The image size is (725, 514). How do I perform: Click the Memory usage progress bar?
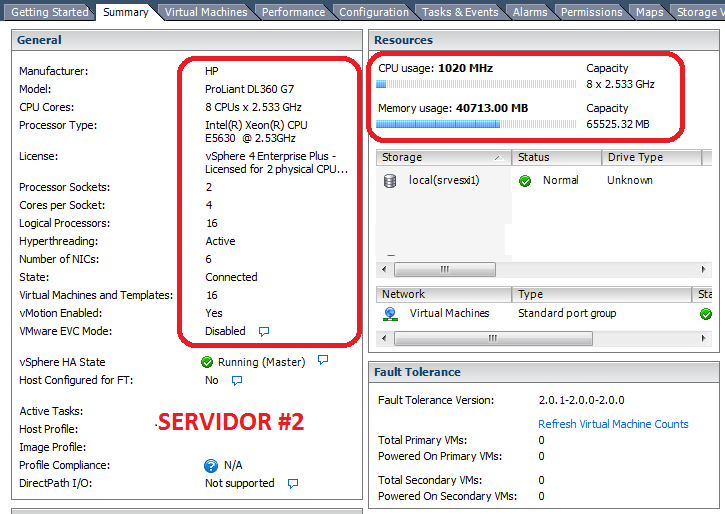click(476, 124)
